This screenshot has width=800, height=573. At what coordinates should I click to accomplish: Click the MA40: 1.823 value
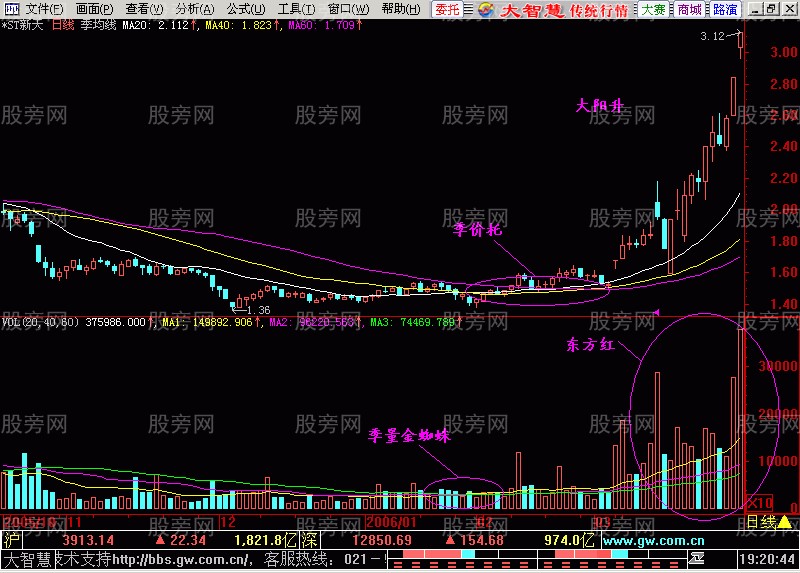click(x=242, y=25)
